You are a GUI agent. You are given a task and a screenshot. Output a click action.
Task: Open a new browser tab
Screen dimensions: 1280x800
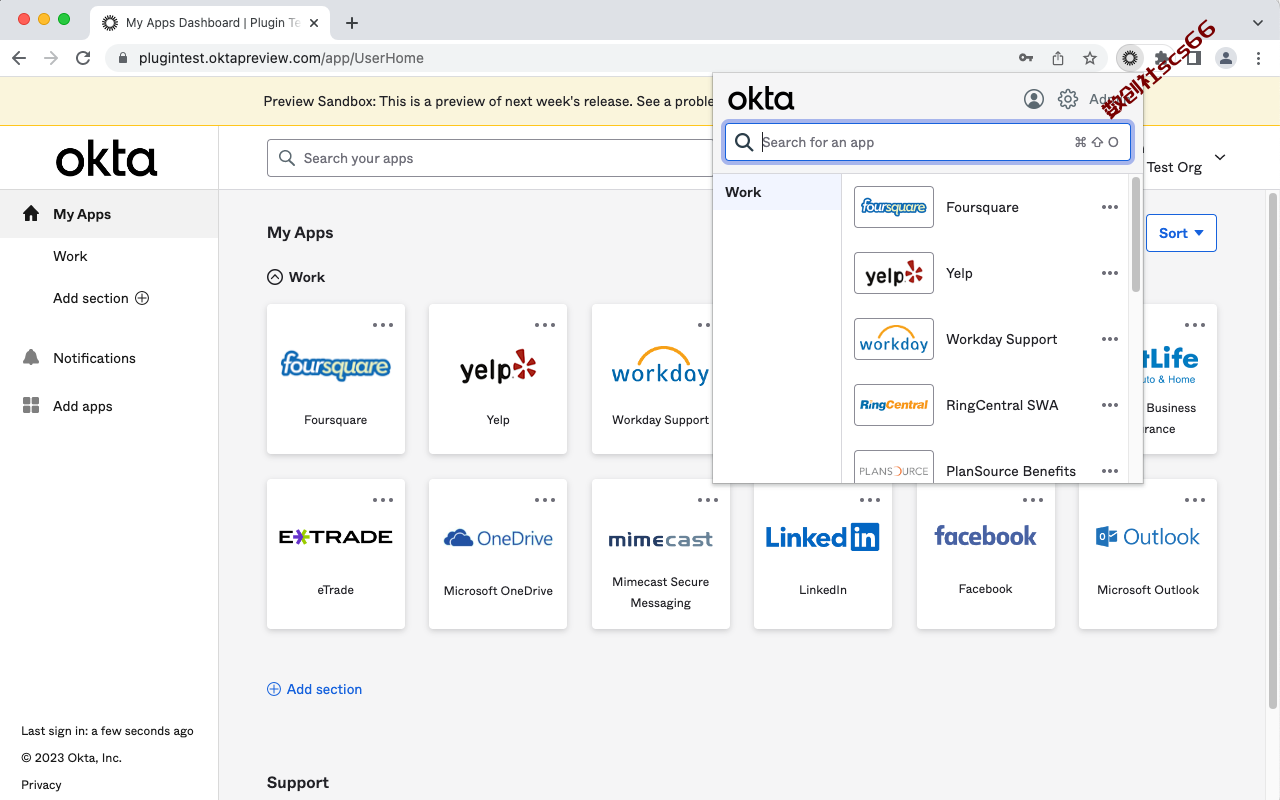(352, 22)
